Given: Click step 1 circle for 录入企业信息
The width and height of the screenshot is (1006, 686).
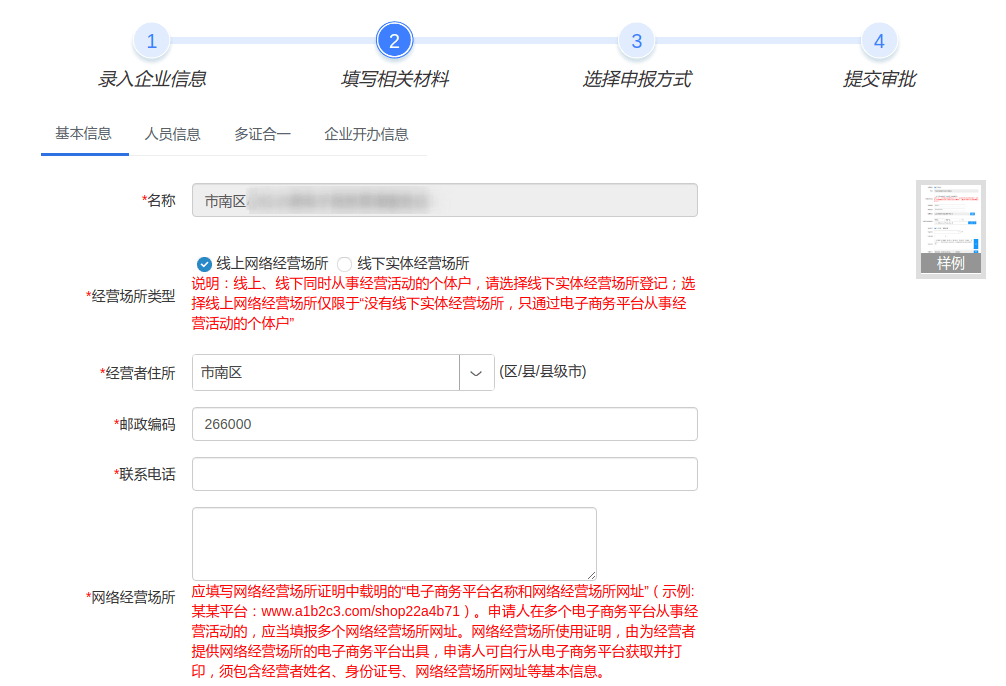Looking at the screenshot, I should coord(151,41).
